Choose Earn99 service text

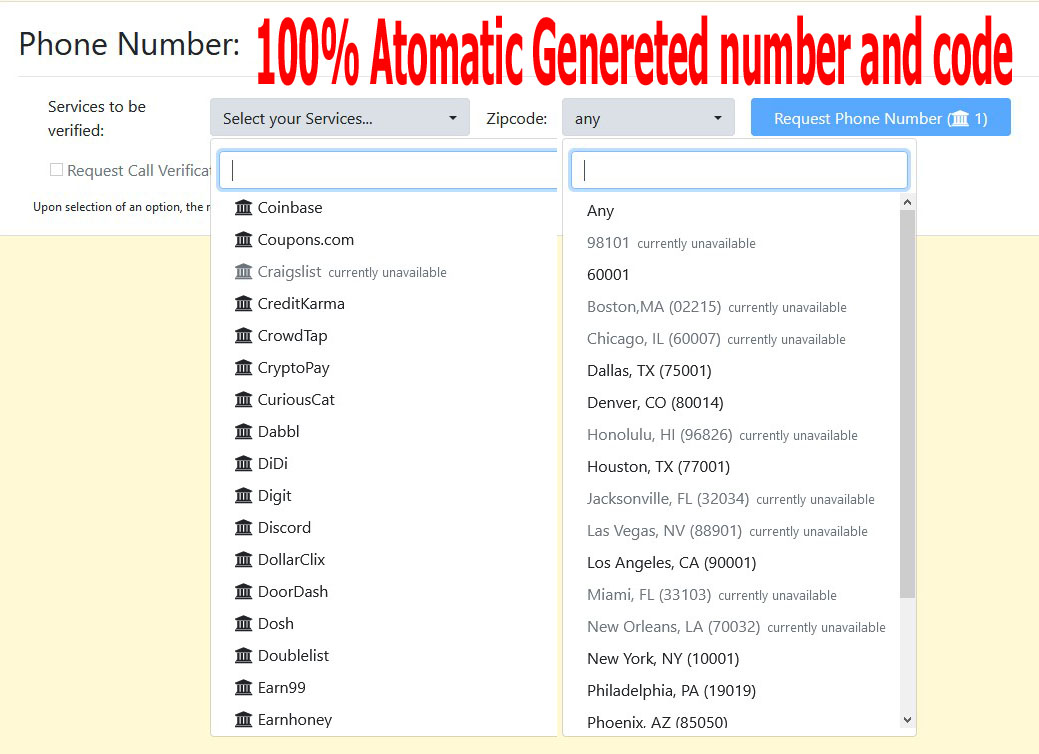coord(282,687)
